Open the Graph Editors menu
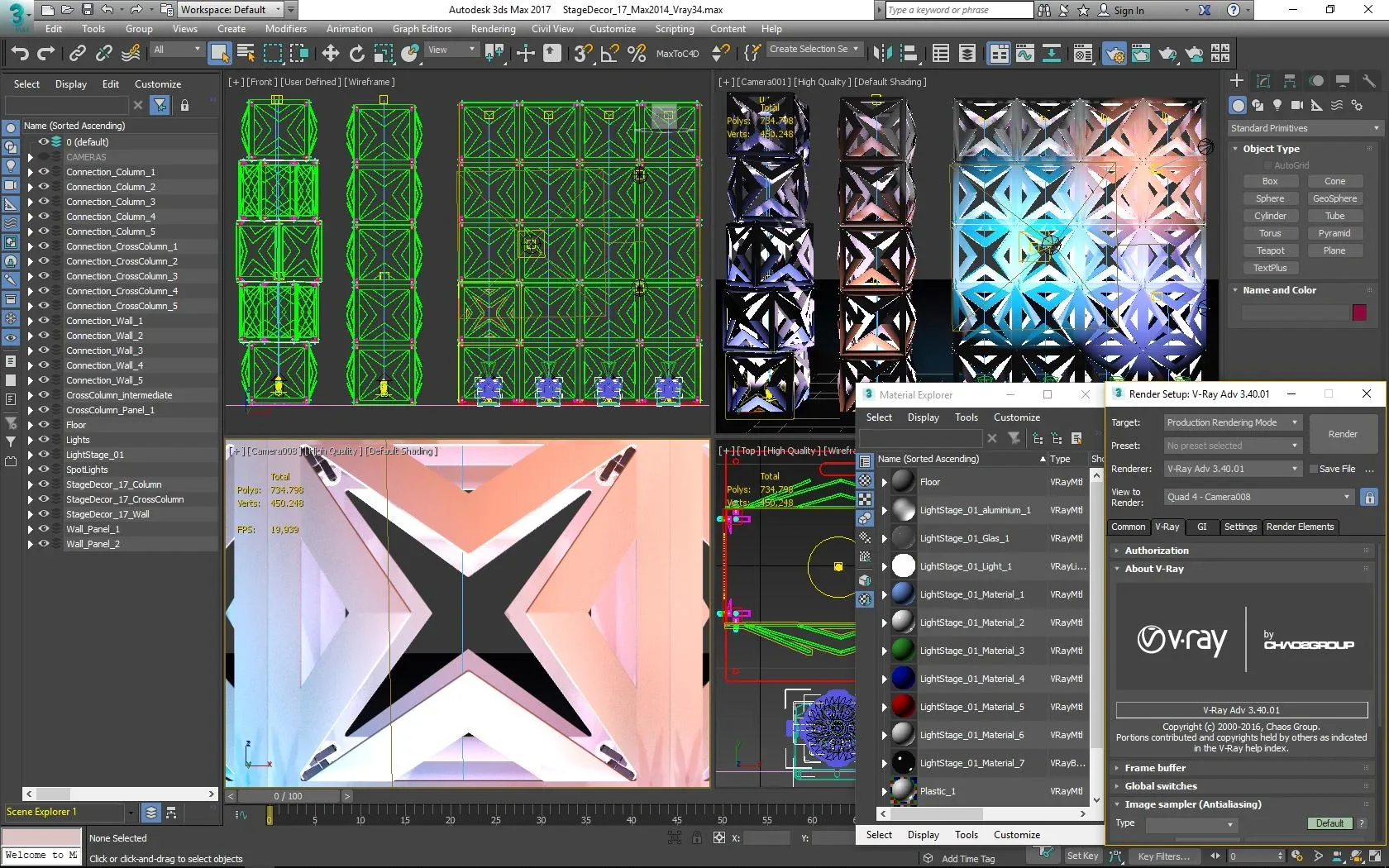Image resolution: width=1389 pixels, height=868 pixels. 422,29
